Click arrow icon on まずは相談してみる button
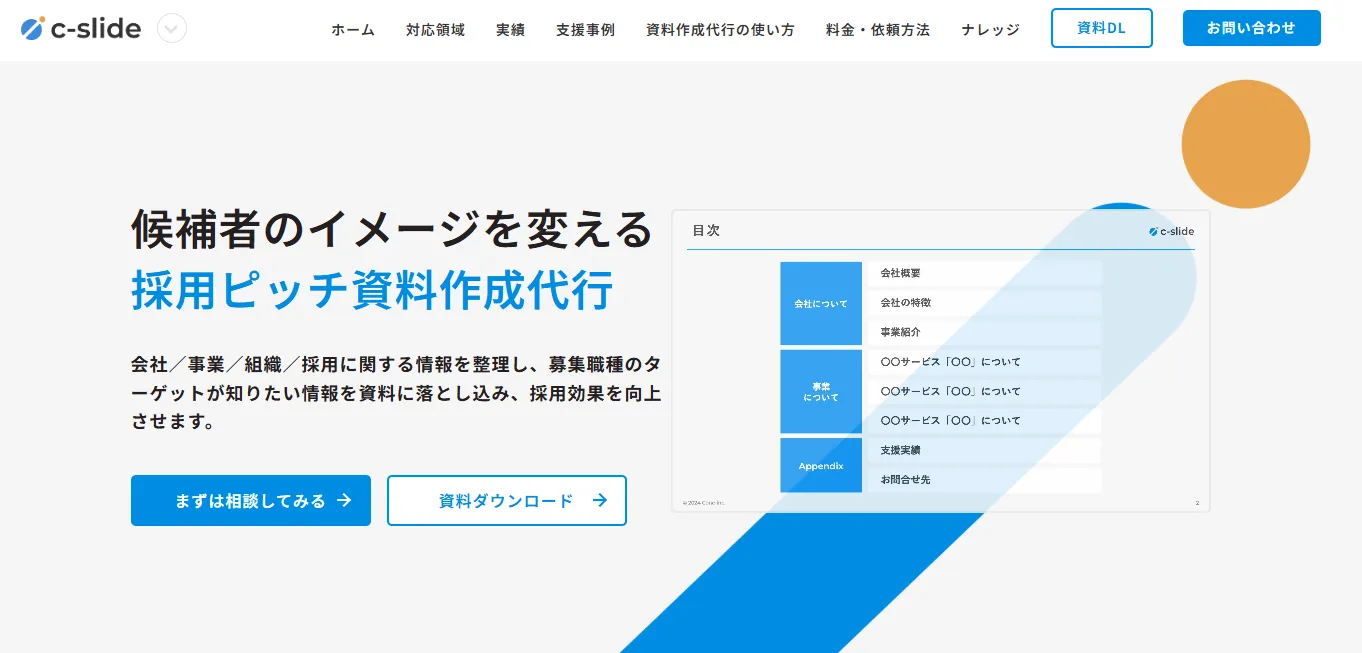 pyautogui.click(x=344, y=500)
